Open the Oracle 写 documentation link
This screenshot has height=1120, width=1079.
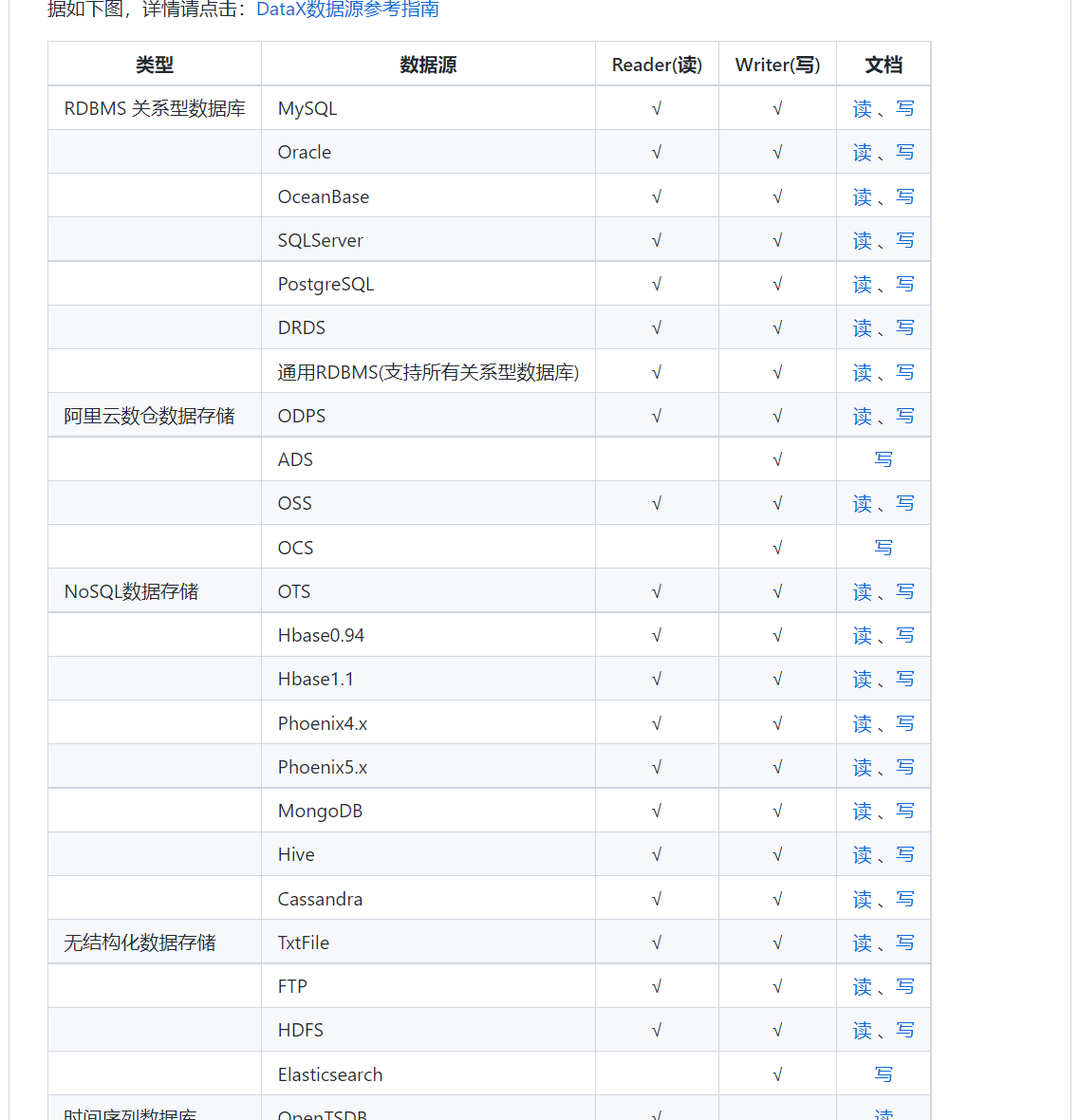[x=904, y=152]
